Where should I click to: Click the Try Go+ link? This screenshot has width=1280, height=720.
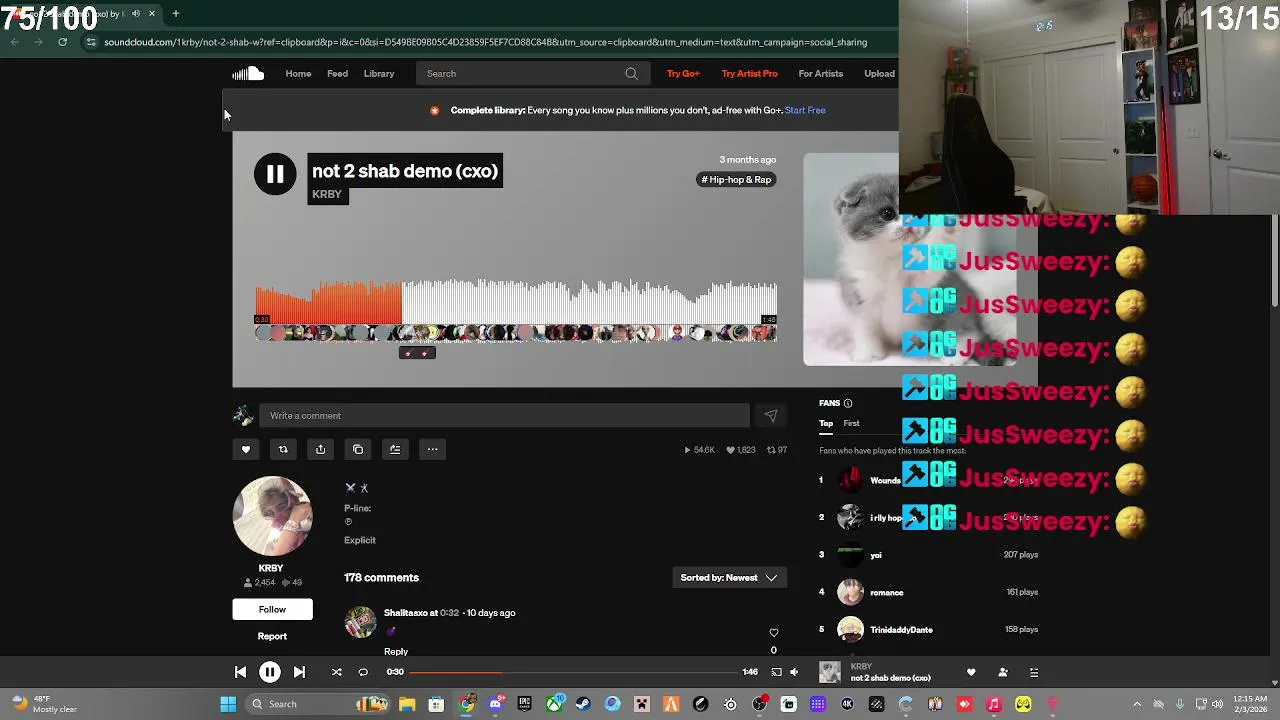pos(683,73)
